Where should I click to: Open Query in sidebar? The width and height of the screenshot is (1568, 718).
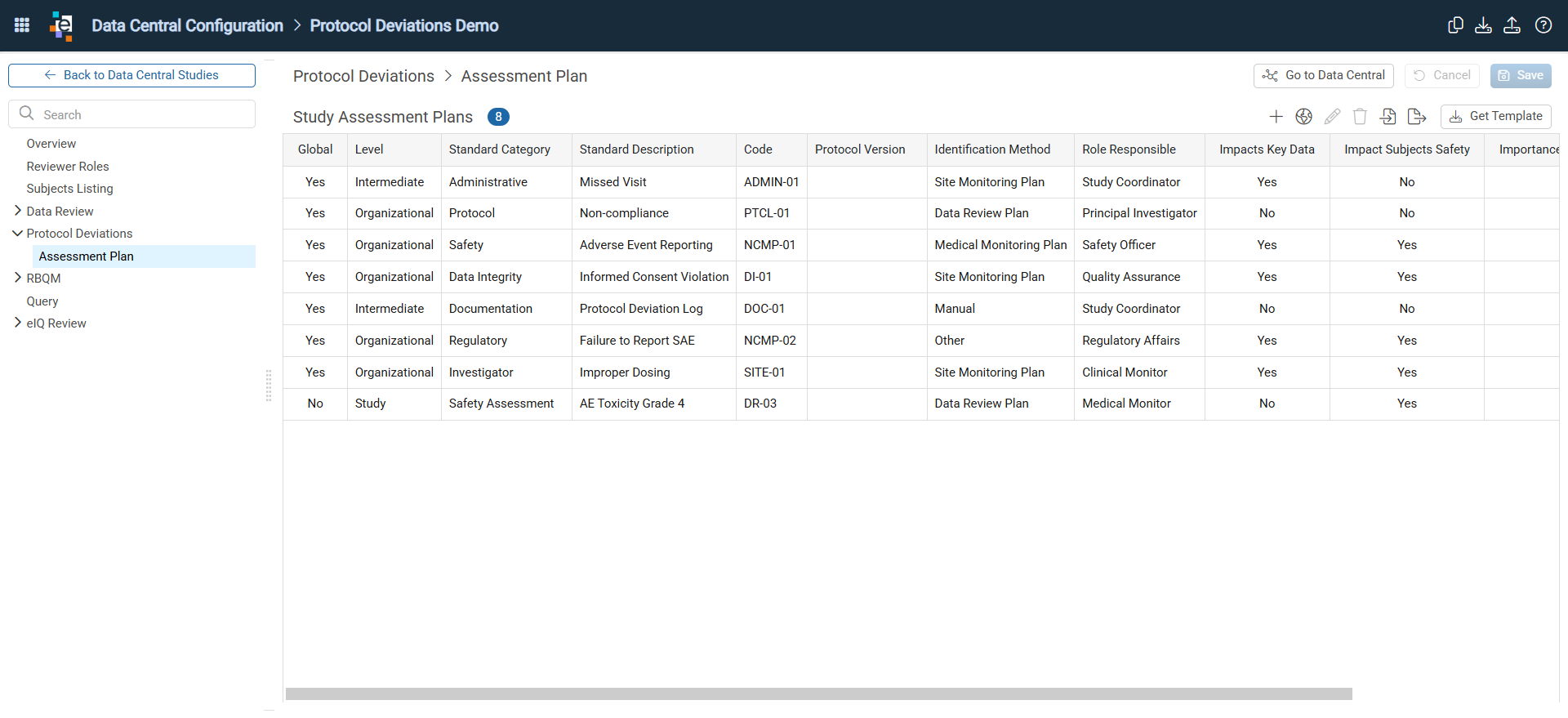[42, 301]
